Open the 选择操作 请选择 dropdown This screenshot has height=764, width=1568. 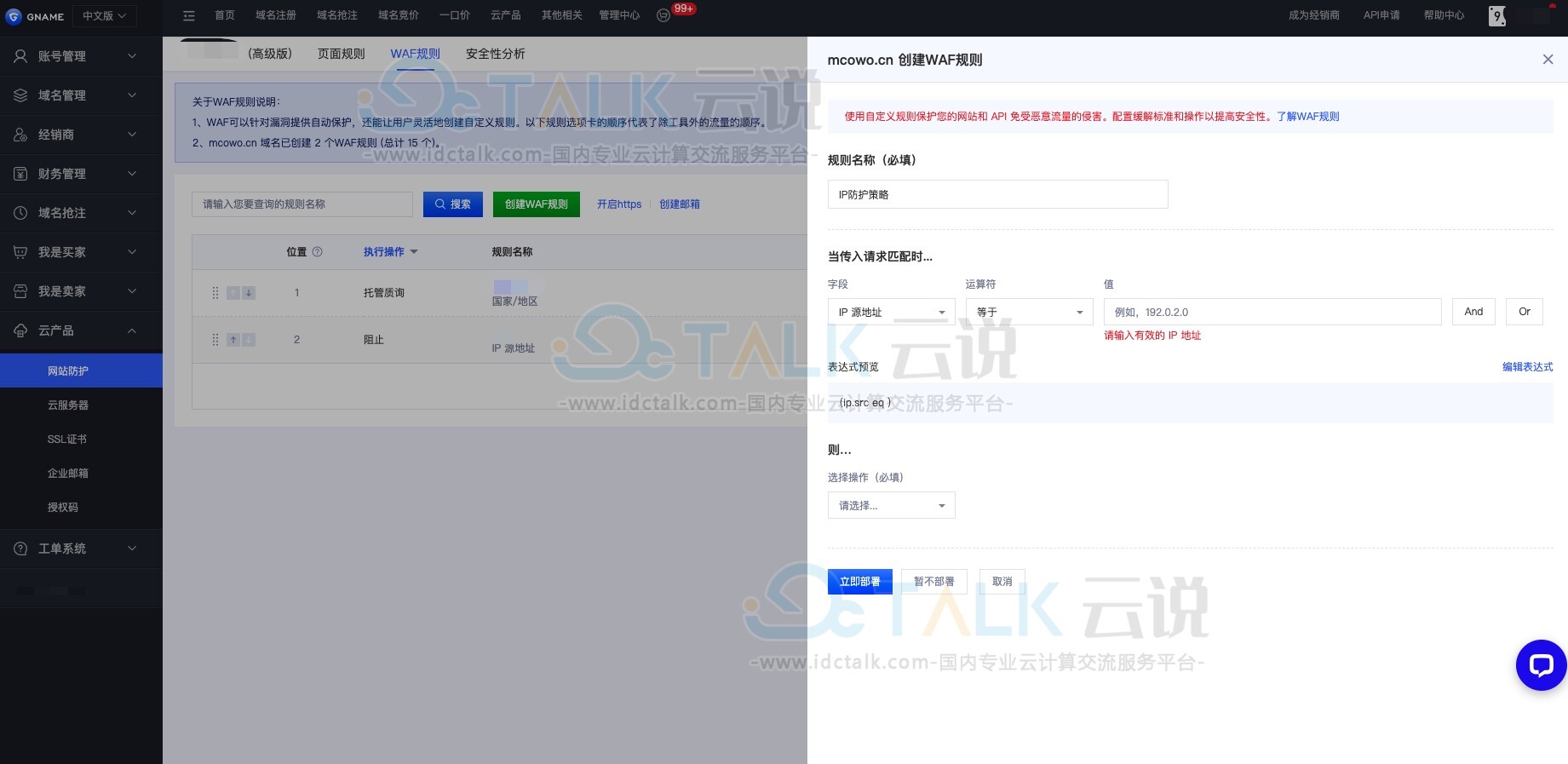pos(891,505)
